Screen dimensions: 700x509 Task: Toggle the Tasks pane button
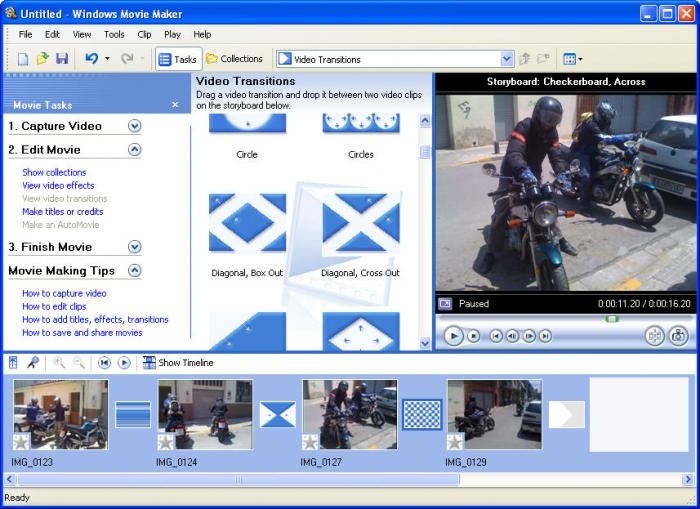(178, 60)
